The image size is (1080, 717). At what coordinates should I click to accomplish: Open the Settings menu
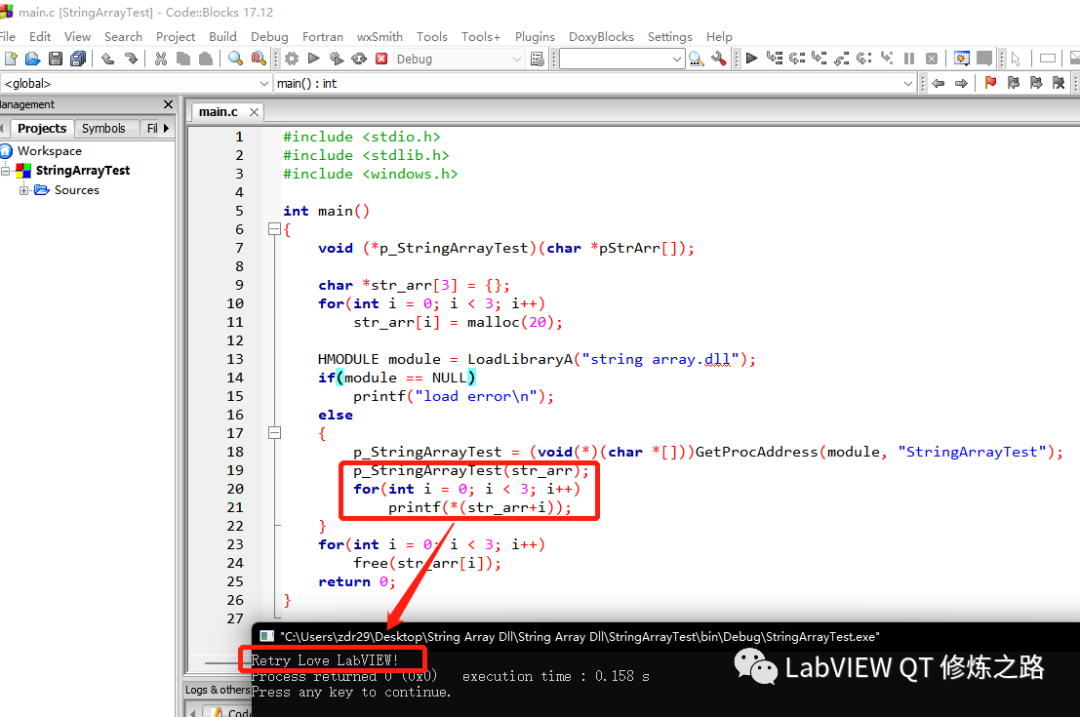pos(669,37)
